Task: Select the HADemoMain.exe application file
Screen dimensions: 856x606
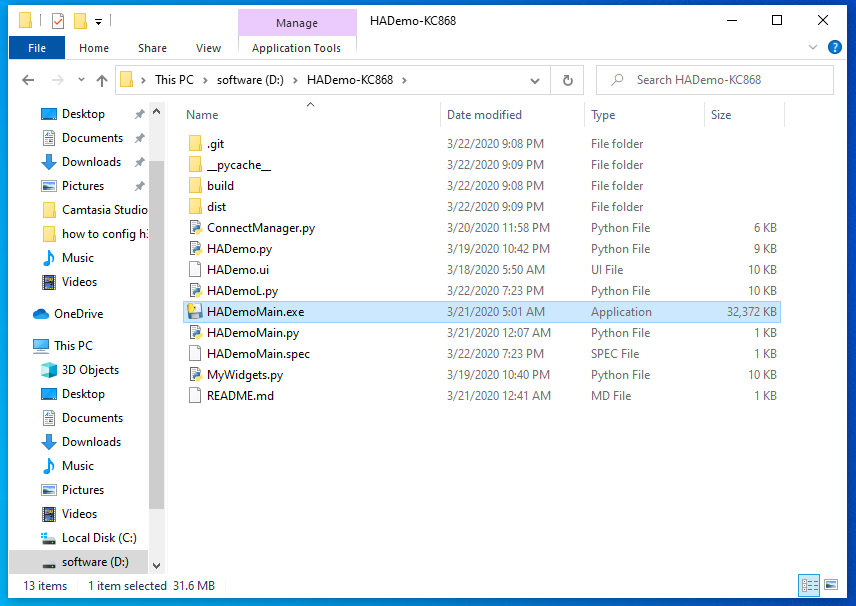Action: [255, 312]
